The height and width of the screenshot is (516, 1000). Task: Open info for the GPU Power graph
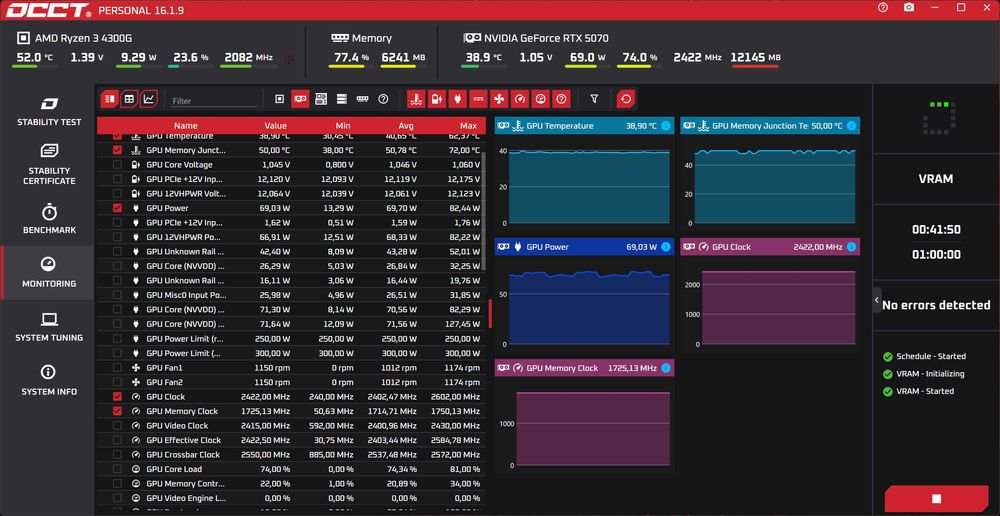(x=666, y=247)
